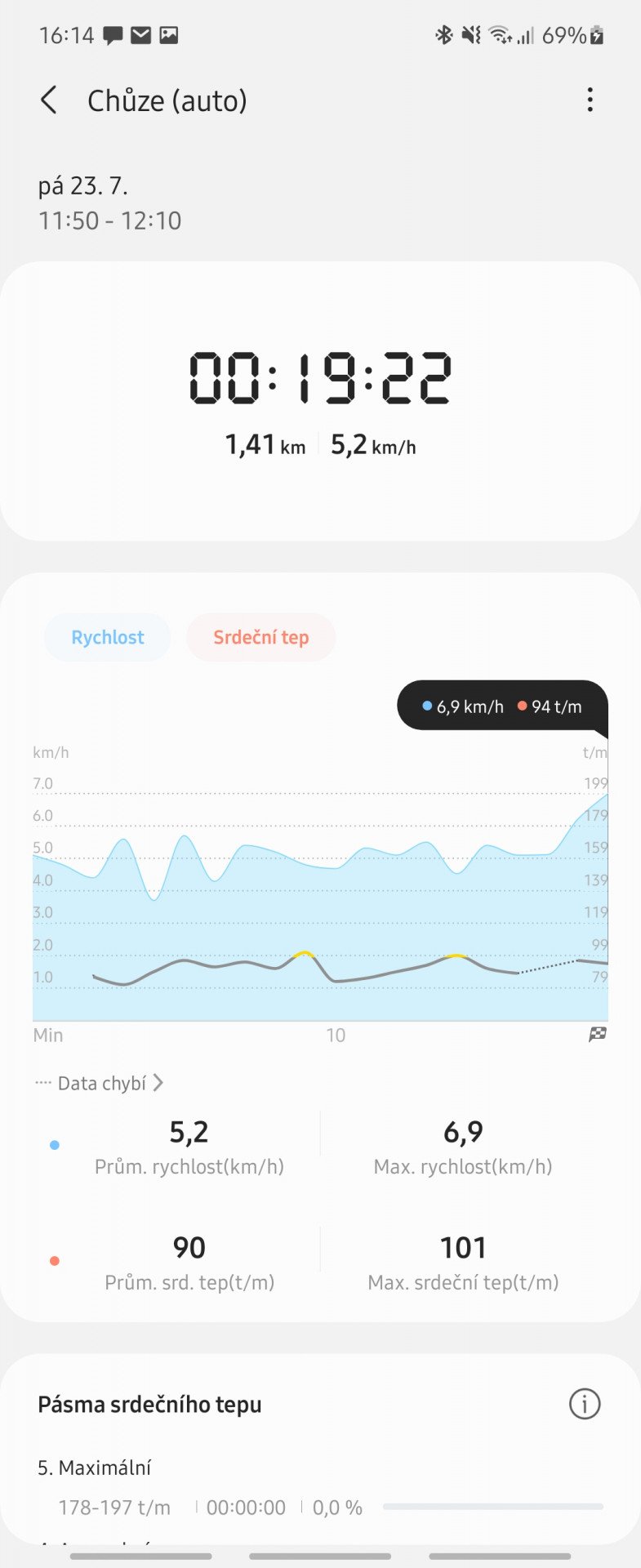641x1568 pixels.
Task: Toggle the Srdeční tep chart series
Action: 260,637
